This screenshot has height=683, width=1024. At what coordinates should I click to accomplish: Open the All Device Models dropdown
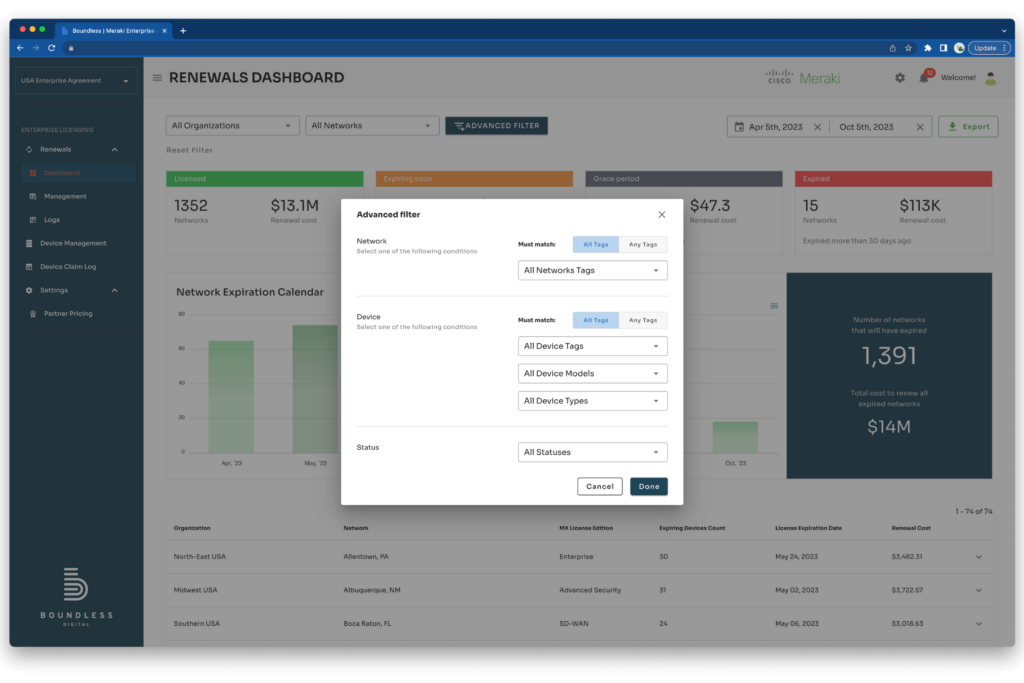[592, 373]
